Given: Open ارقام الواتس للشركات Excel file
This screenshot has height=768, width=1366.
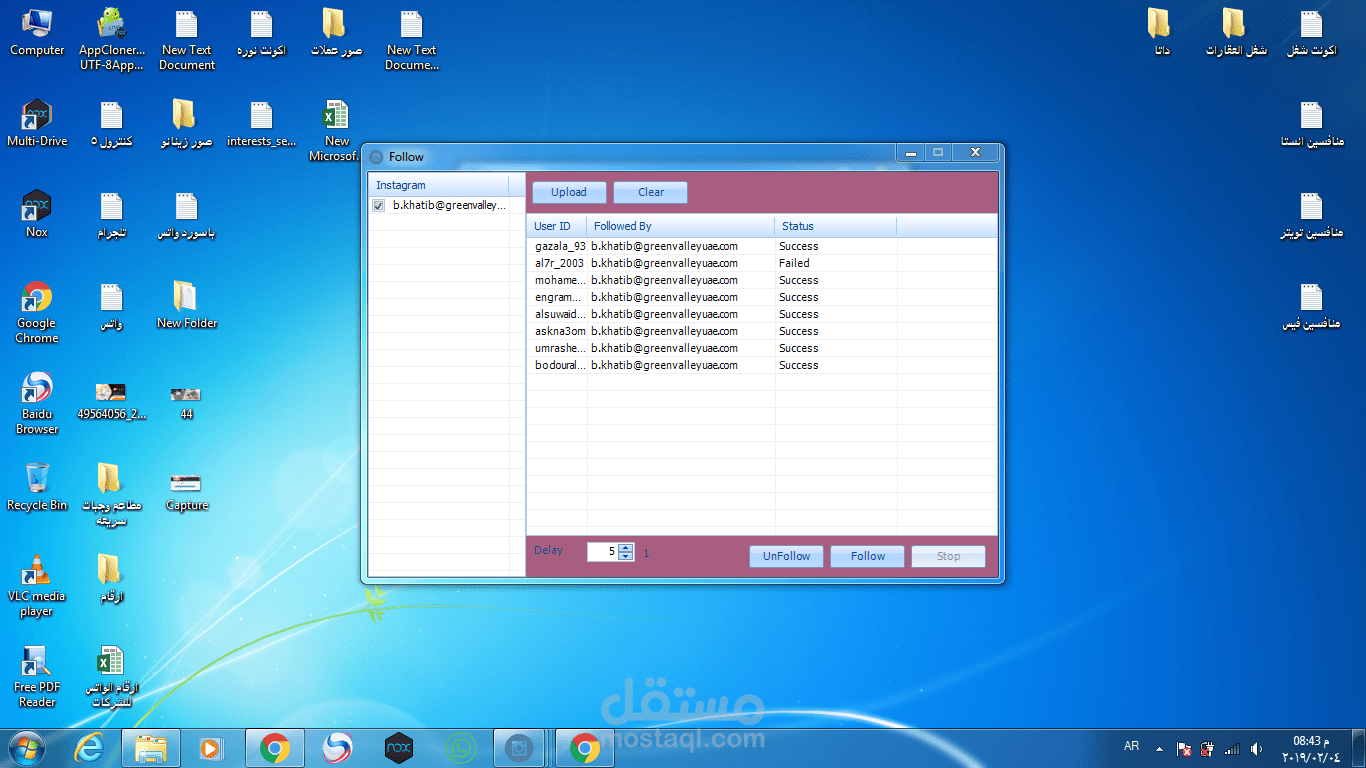Looking at the screenshot, I should click(x=112, y=676).
